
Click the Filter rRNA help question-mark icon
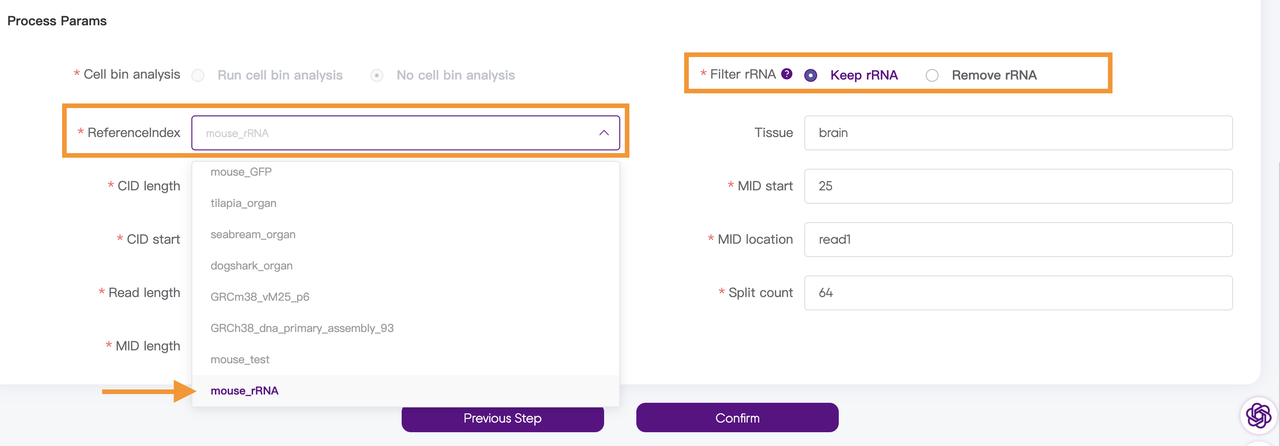[x=787, y=74]
